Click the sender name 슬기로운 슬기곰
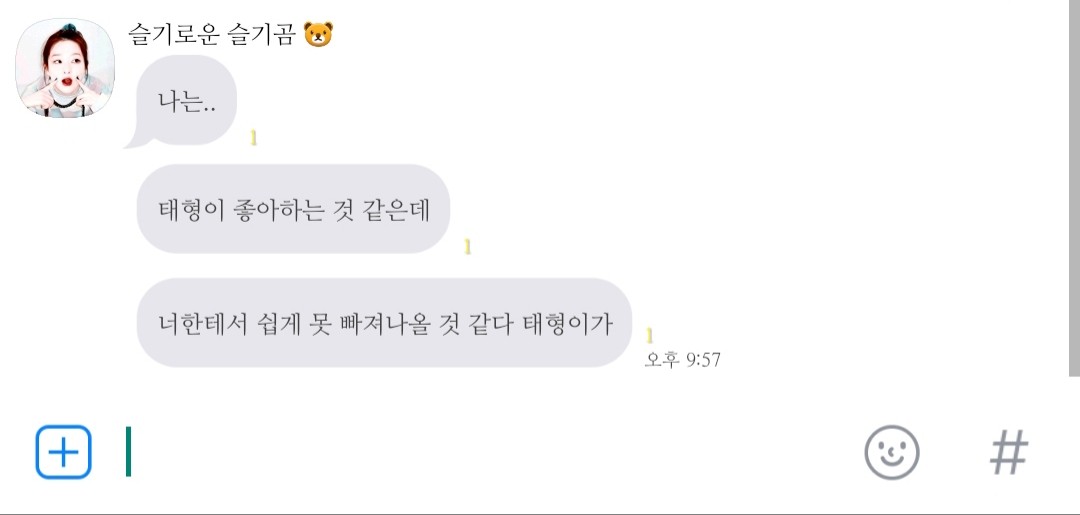The image size is (1080, 515). pyautogui.click(x=212, y=34)
